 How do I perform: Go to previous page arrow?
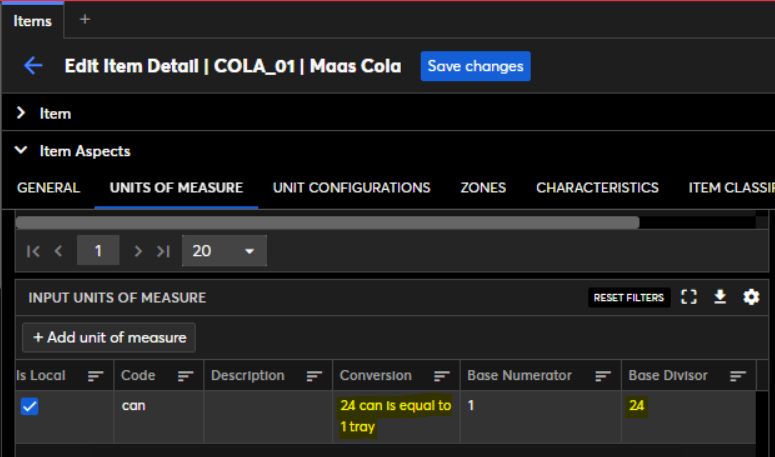(58, 251)
